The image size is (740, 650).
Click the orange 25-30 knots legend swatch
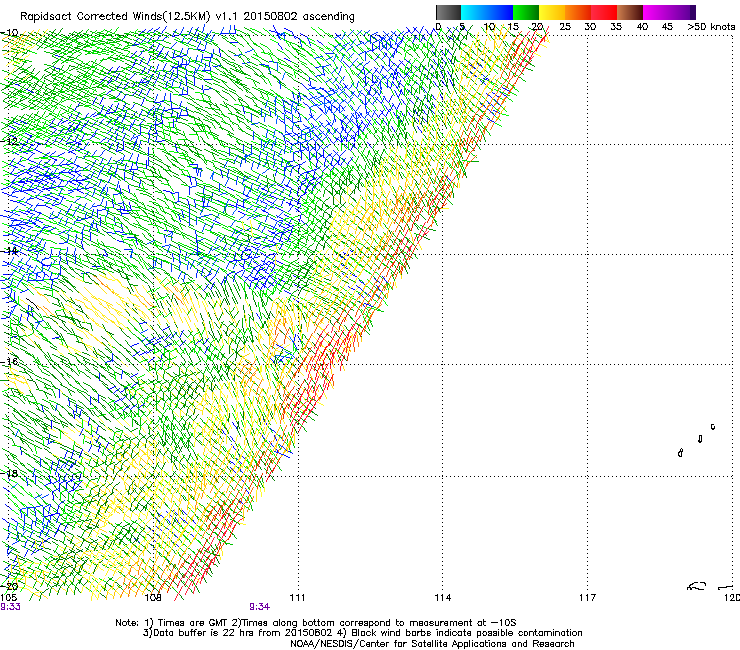pos(578,12)
